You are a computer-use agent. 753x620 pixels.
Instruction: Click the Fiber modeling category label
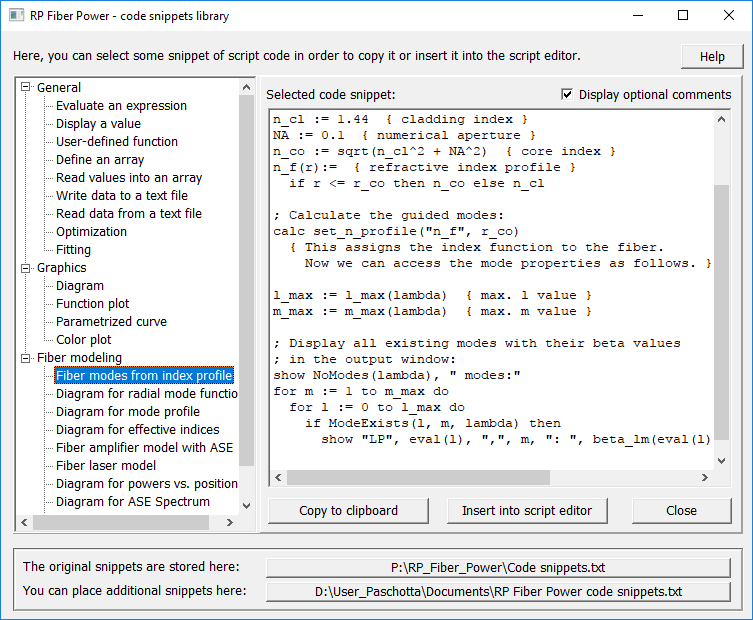[x=79, y=358]
